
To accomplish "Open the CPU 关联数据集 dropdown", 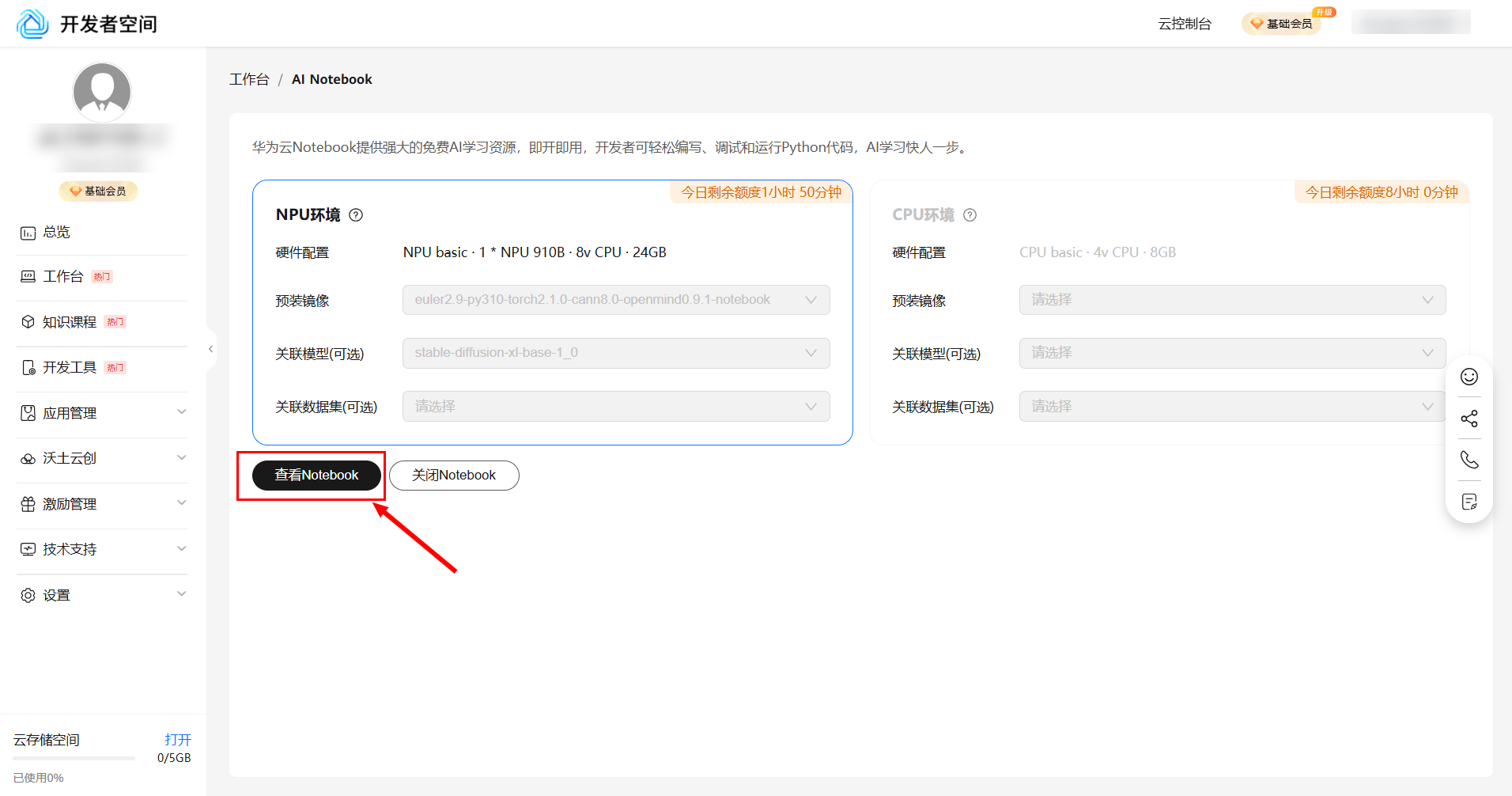I will [1232, 406].
